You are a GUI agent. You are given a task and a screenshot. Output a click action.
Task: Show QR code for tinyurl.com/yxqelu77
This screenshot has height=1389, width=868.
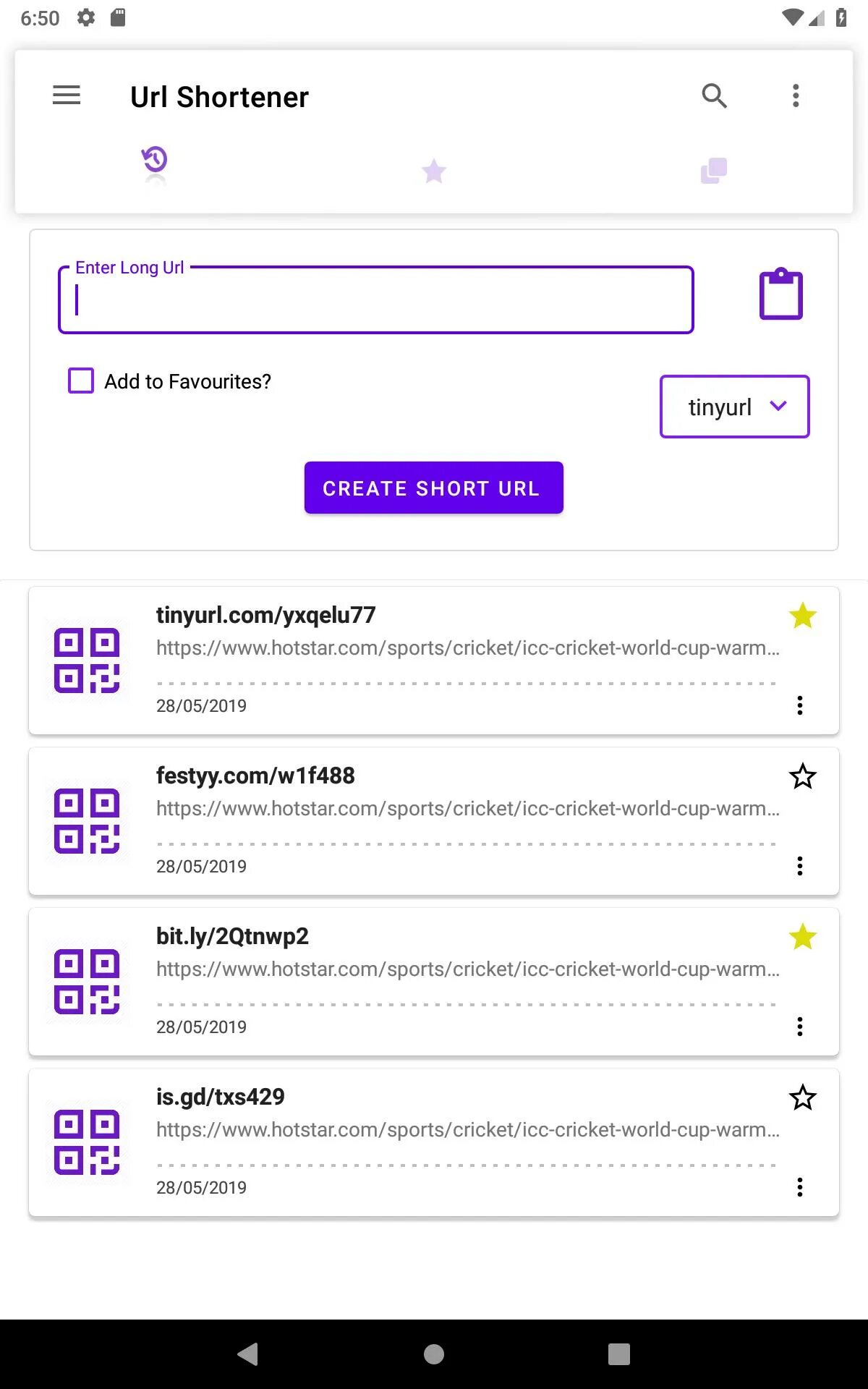pyautogui.click(x=87, y=660)
